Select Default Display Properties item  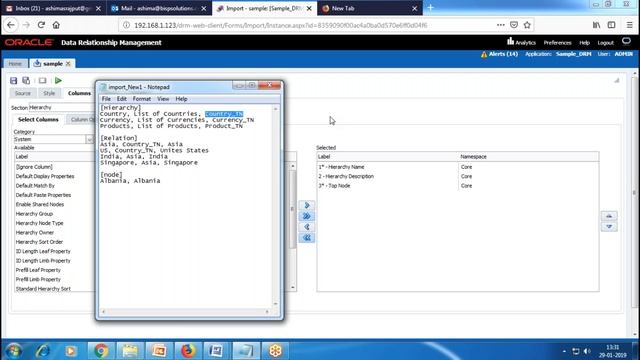45,176
